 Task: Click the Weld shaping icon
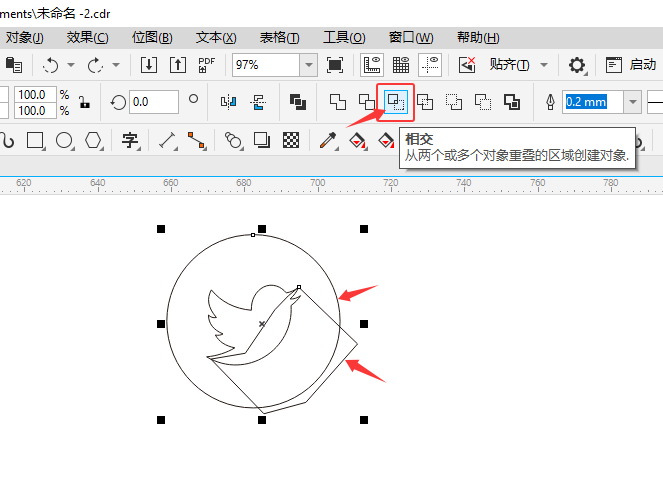click(x=338, y=102)
